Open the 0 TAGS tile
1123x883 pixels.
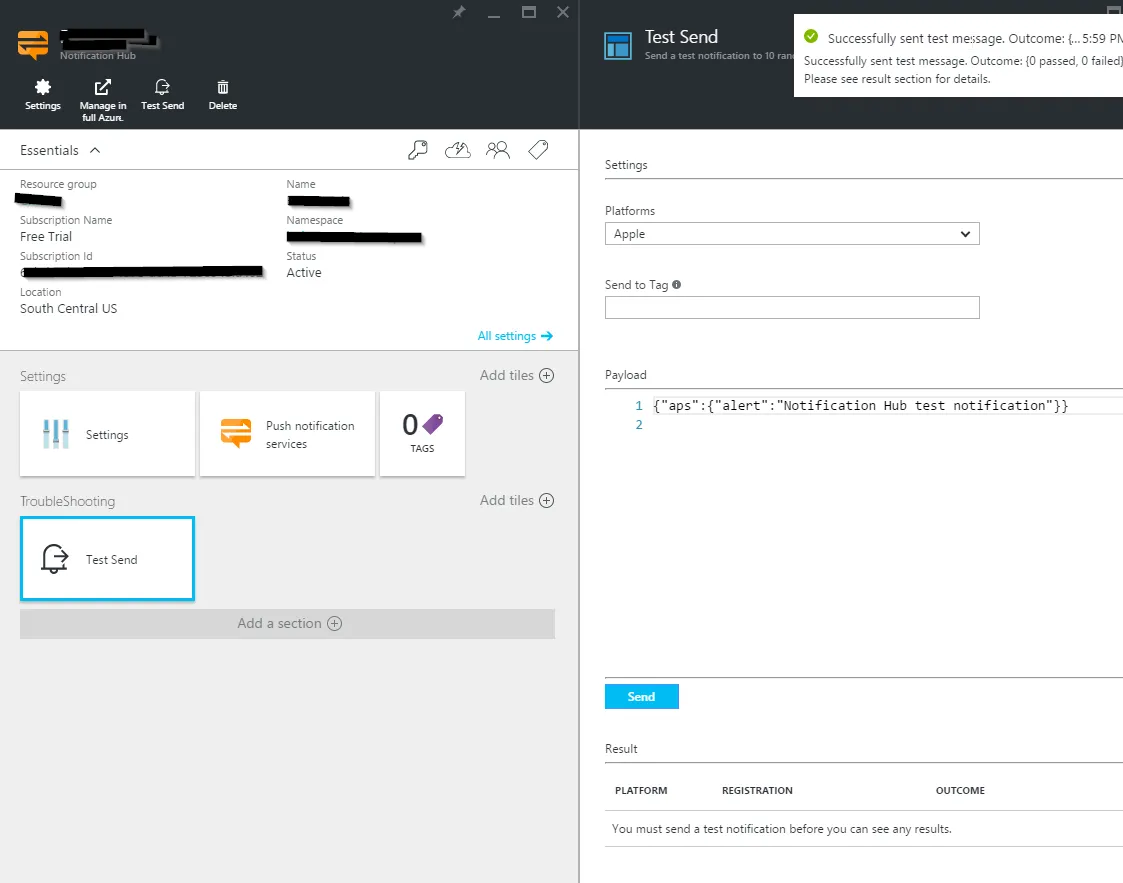[x=423, y=434]
